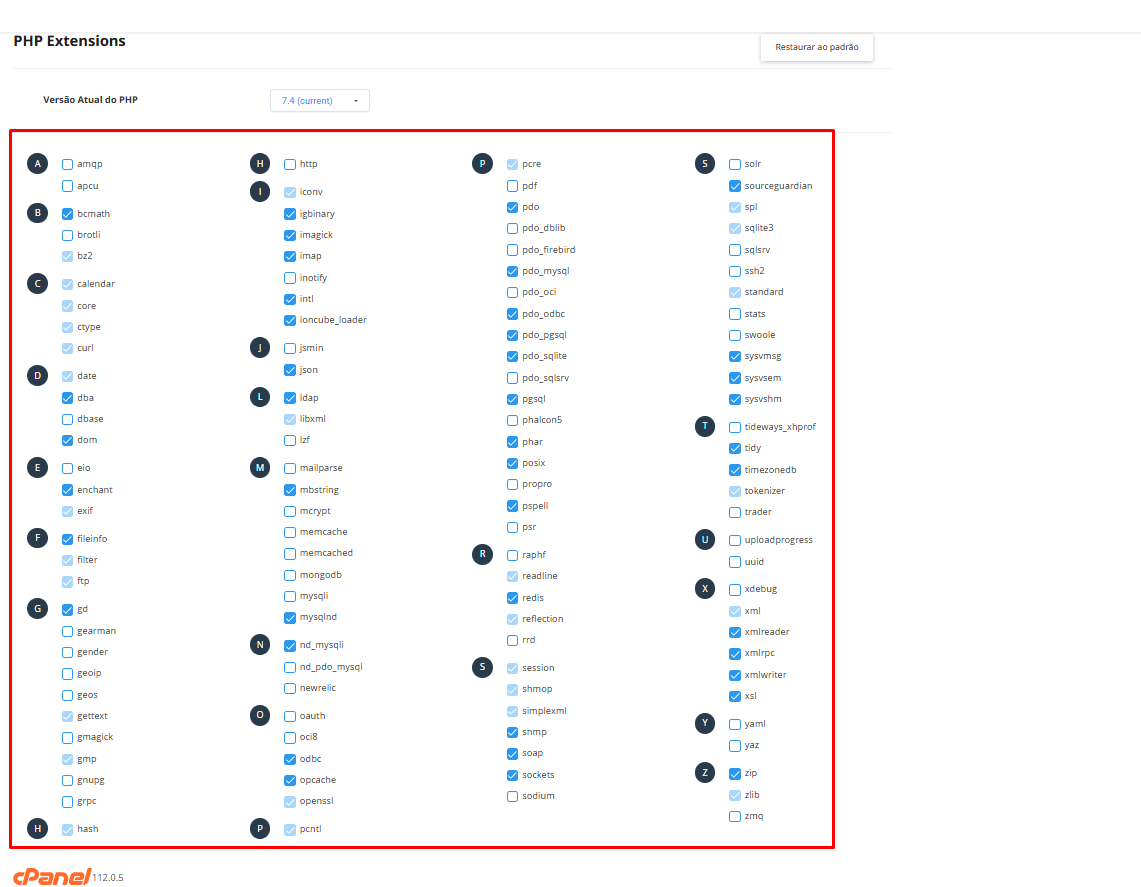Screen dimensions: 1141x887
Task: Click the letter T section badge
Action: (x=705, y=427)
